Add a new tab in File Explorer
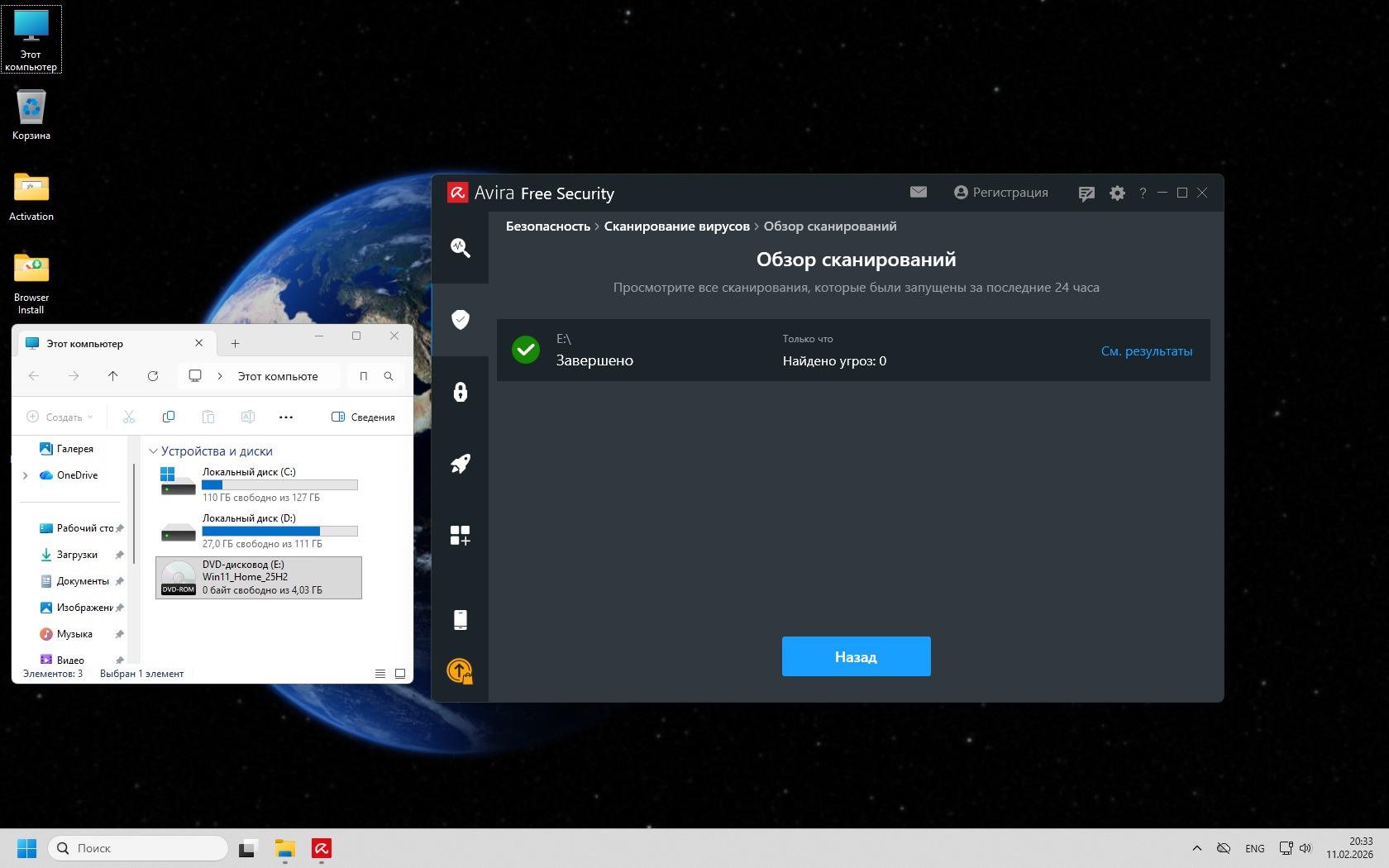 pyautogui.click(x=235, y=344)
